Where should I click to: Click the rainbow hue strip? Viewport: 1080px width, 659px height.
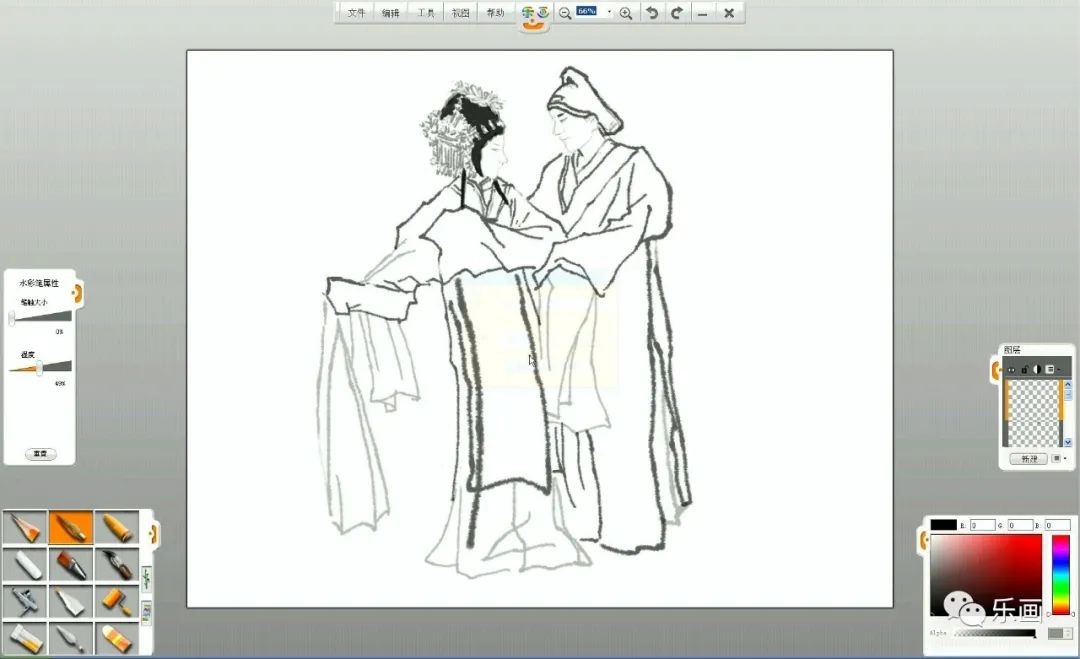tap(1060, 574)
